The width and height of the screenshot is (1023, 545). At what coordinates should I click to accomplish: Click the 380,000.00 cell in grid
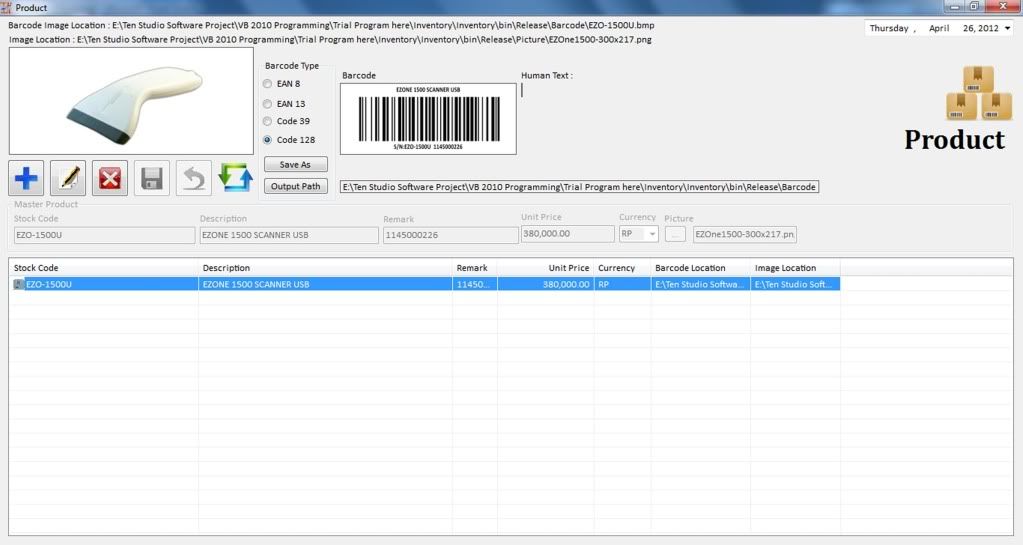(545, 285)
